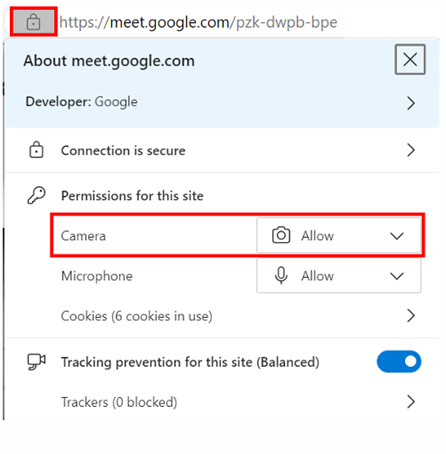446x454 pixels.
Task: Open Trackers (0 blocked) entry
Action: [x=119, y=402]
